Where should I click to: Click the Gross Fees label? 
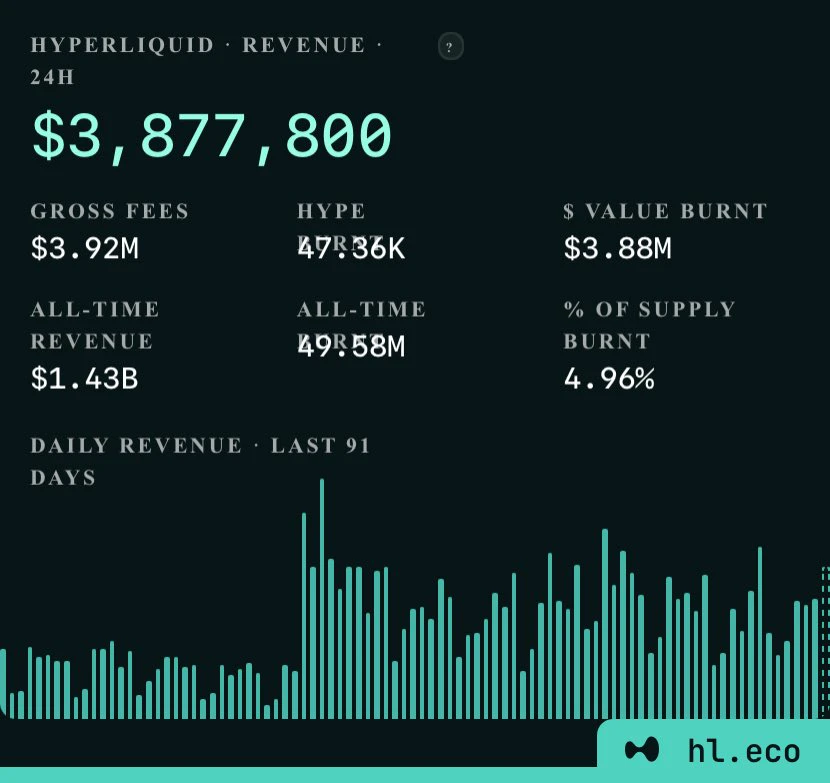coord(110,211)
